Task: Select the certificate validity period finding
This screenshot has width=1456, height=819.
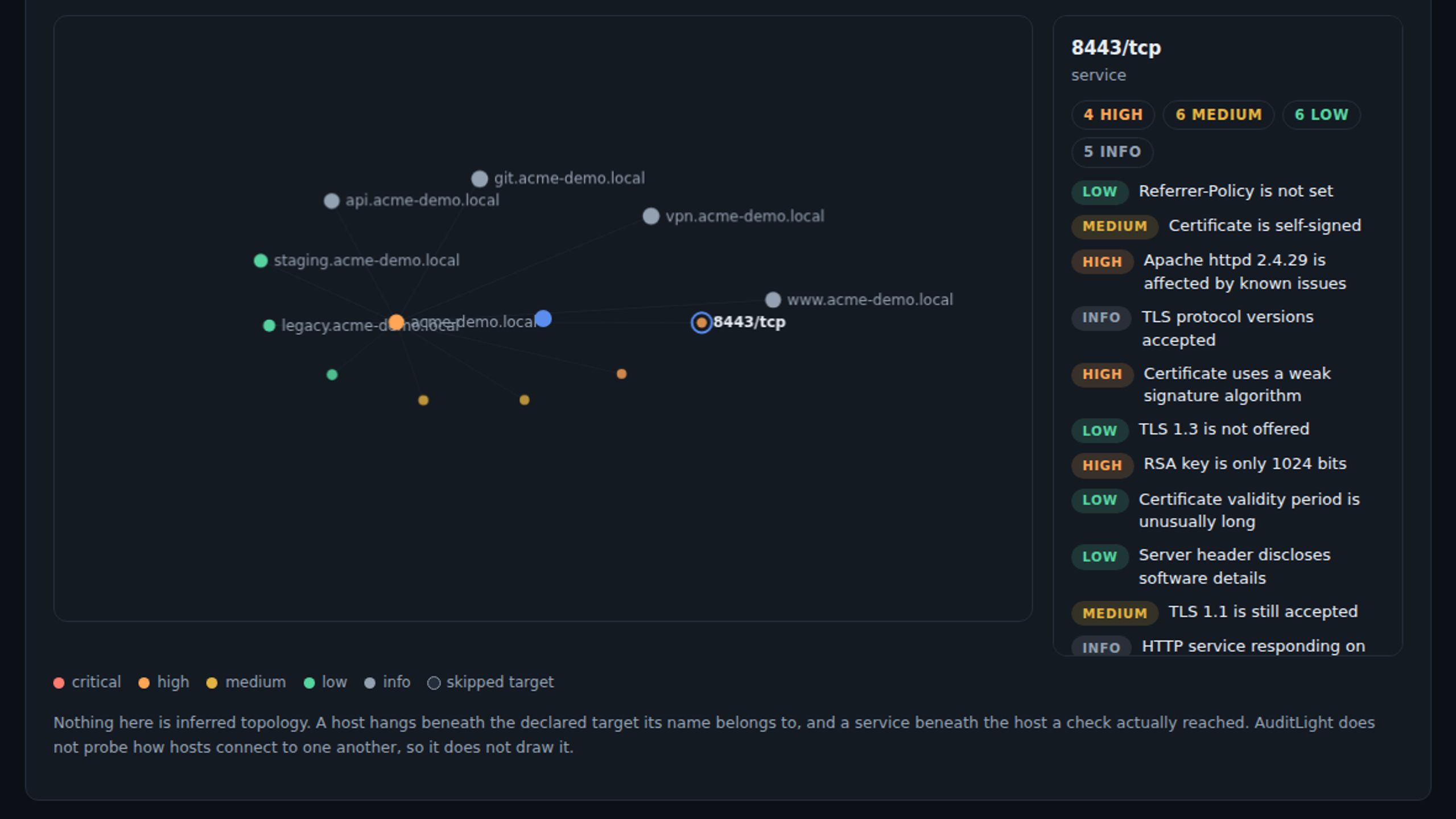Action: tap(1228, 510)
